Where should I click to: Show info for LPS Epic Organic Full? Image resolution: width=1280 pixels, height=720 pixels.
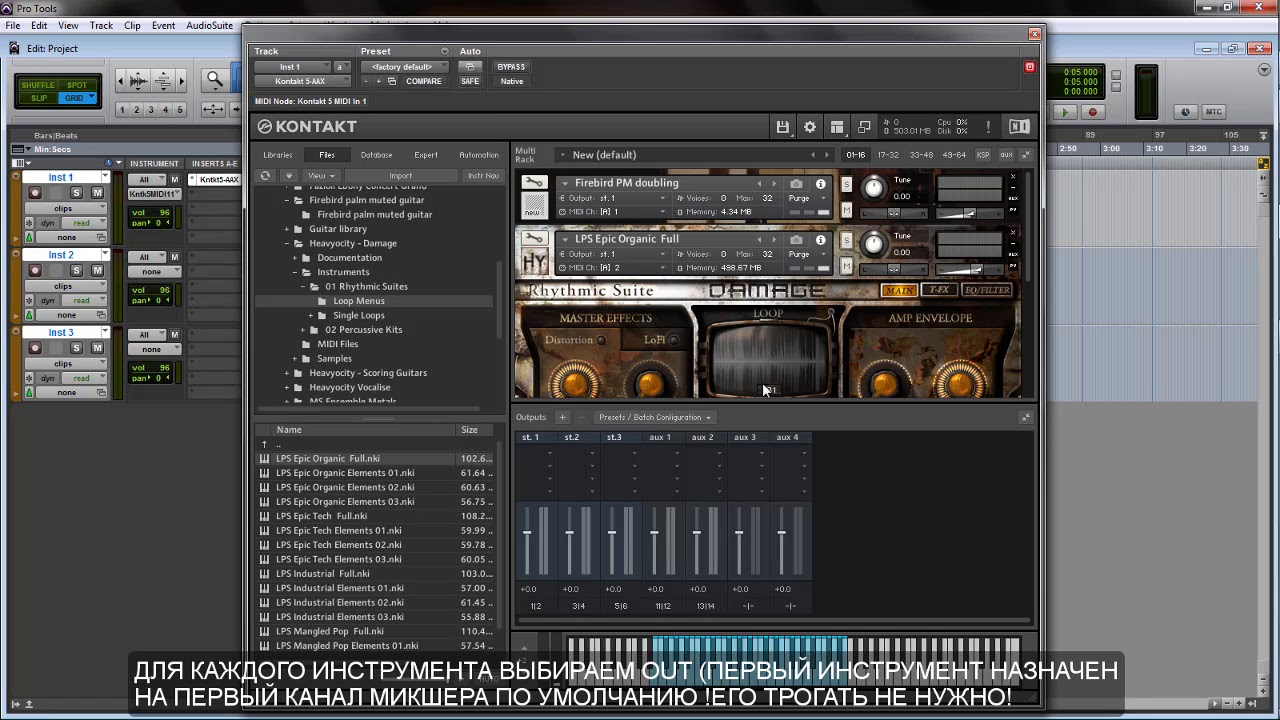click(820, 240)
